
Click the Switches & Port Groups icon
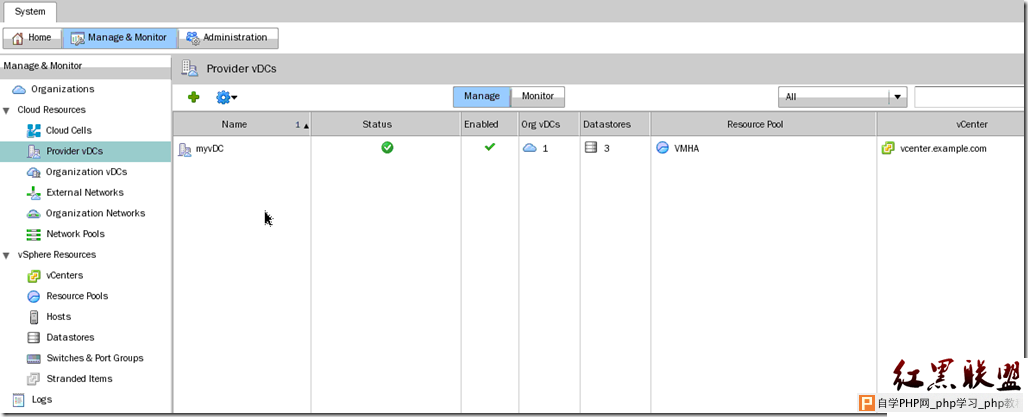tap(33, 359)
